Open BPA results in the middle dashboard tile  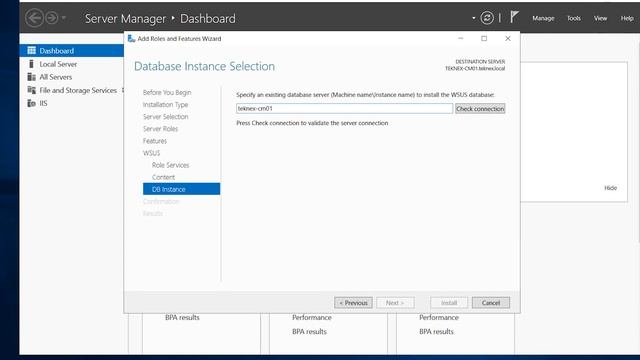click(309, 331)
